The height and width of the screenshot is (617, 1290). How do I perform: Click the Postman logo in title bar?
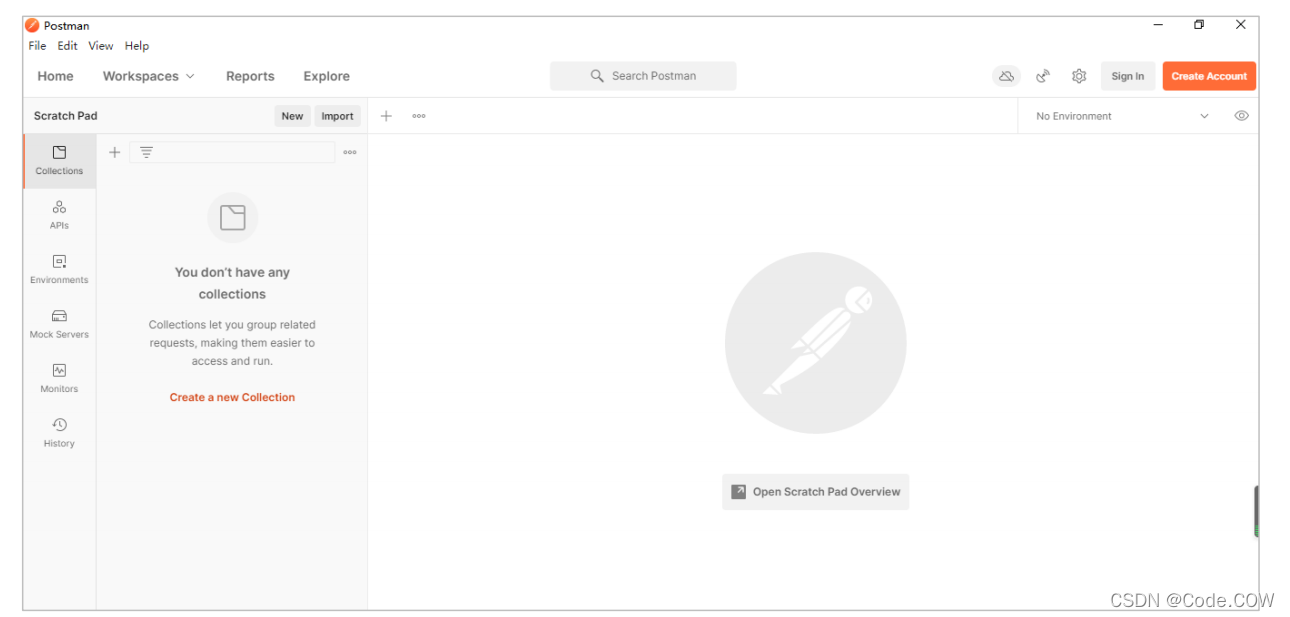pyautogui.click(x=32, y=25)
